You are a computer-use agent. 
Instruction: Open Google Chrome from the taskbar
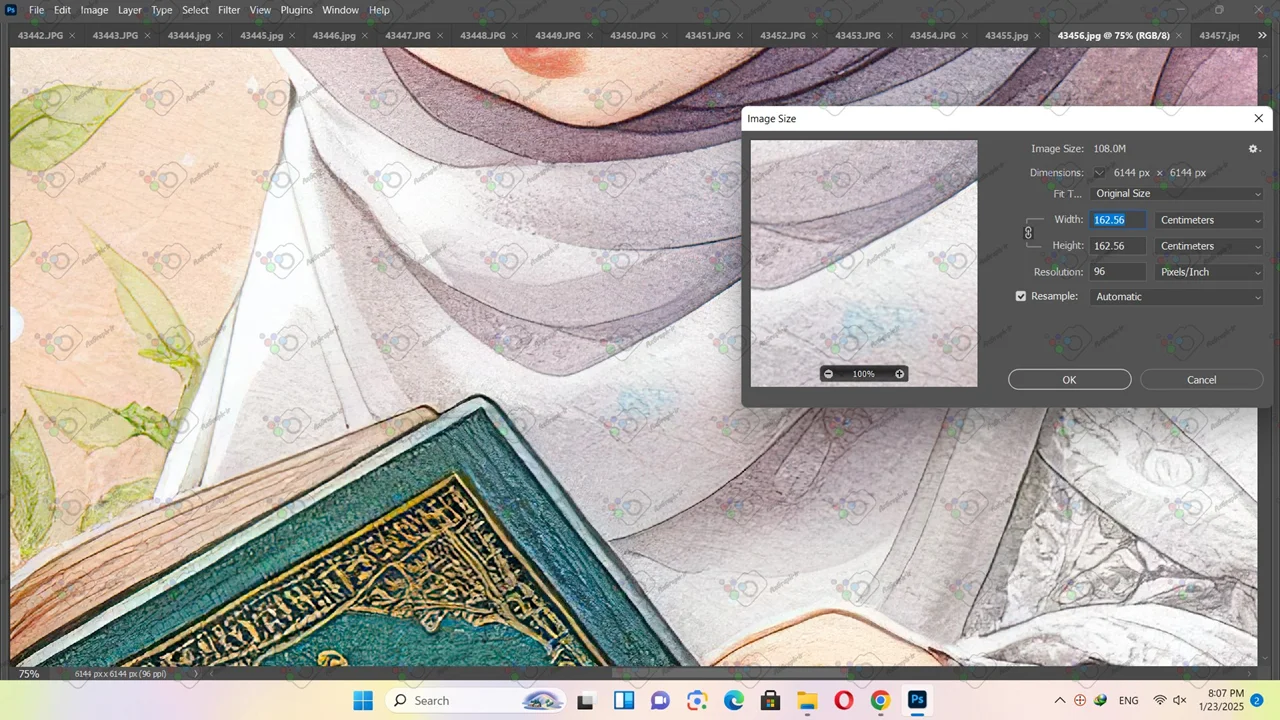(x=880, y=700)
